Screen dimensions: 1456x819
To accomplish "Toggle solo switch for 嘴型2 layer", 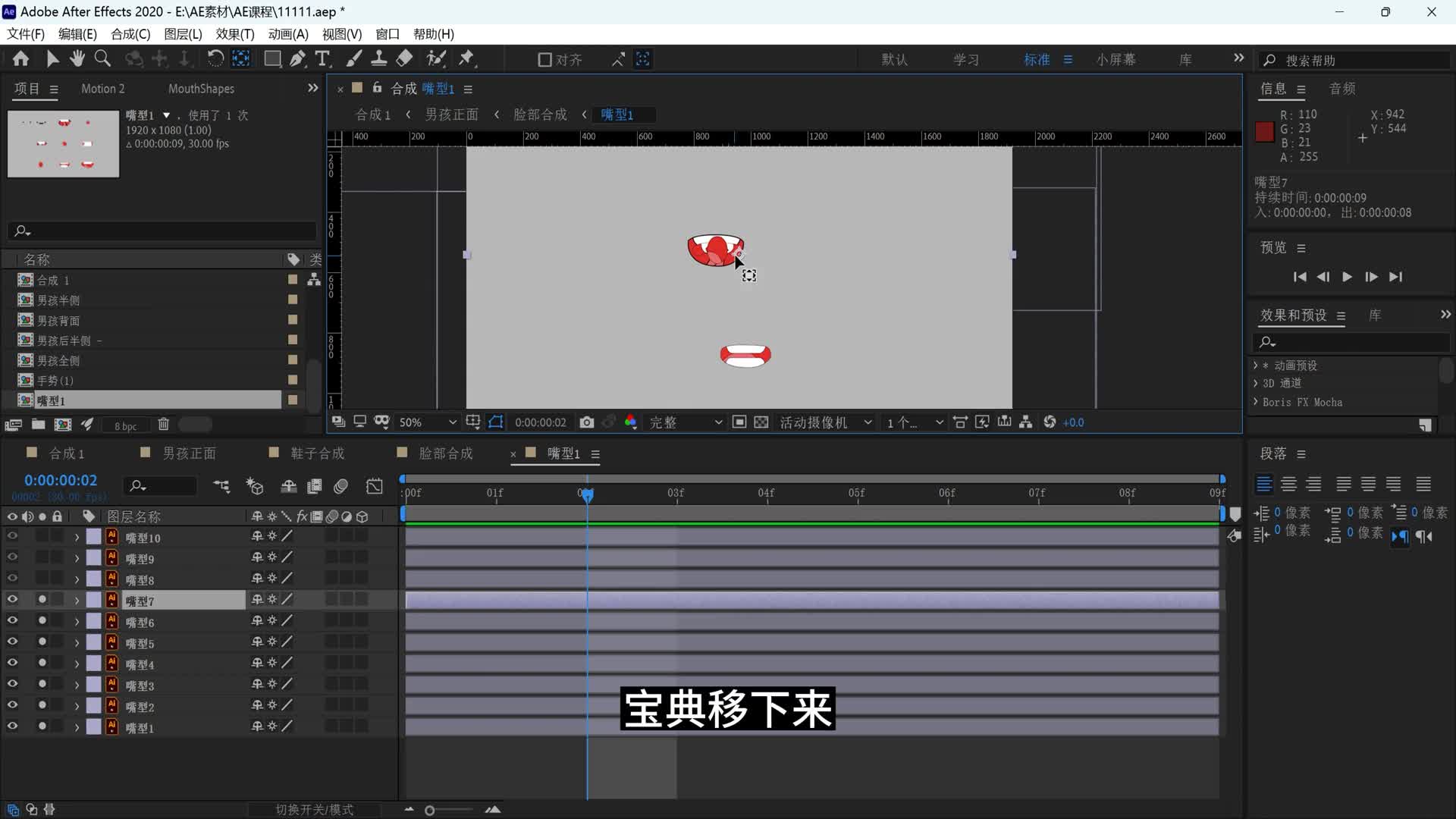I will [42, 705].
